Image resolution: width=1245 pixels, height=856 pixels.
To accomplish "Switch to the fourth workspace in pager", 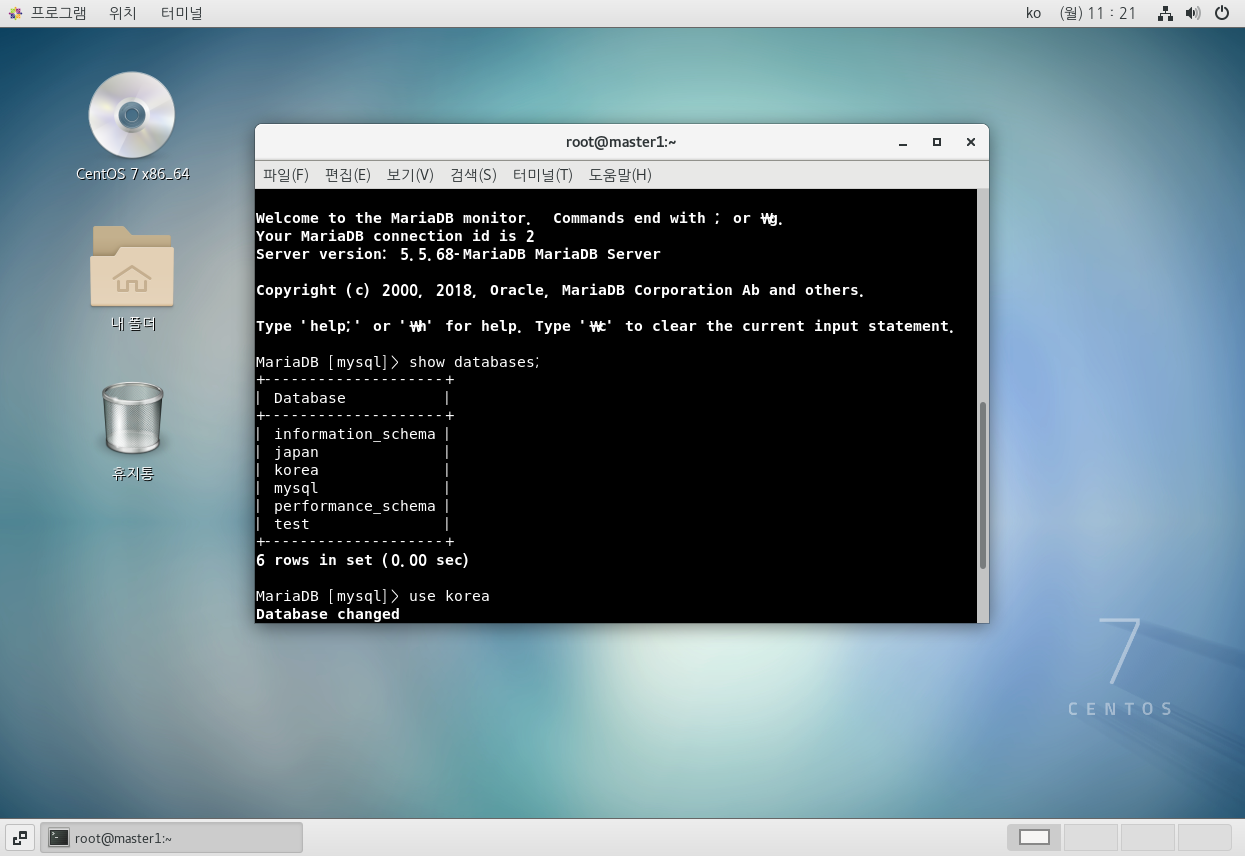I will 1205,837.
